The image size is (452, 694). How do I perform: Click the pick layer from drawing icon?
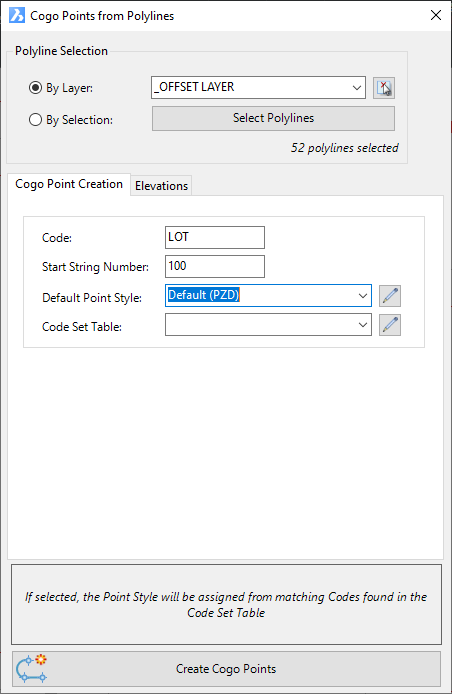click(x=383, y=88)
